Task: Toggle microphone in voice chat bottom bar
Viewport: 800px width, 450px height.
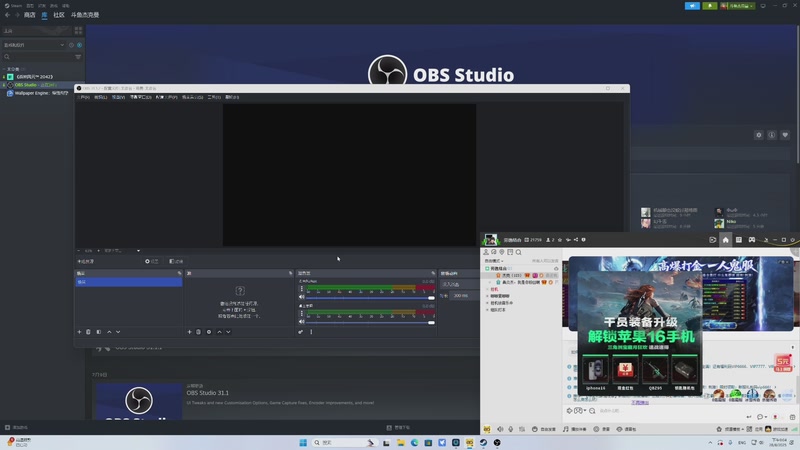Action: [x=511, y=429]
